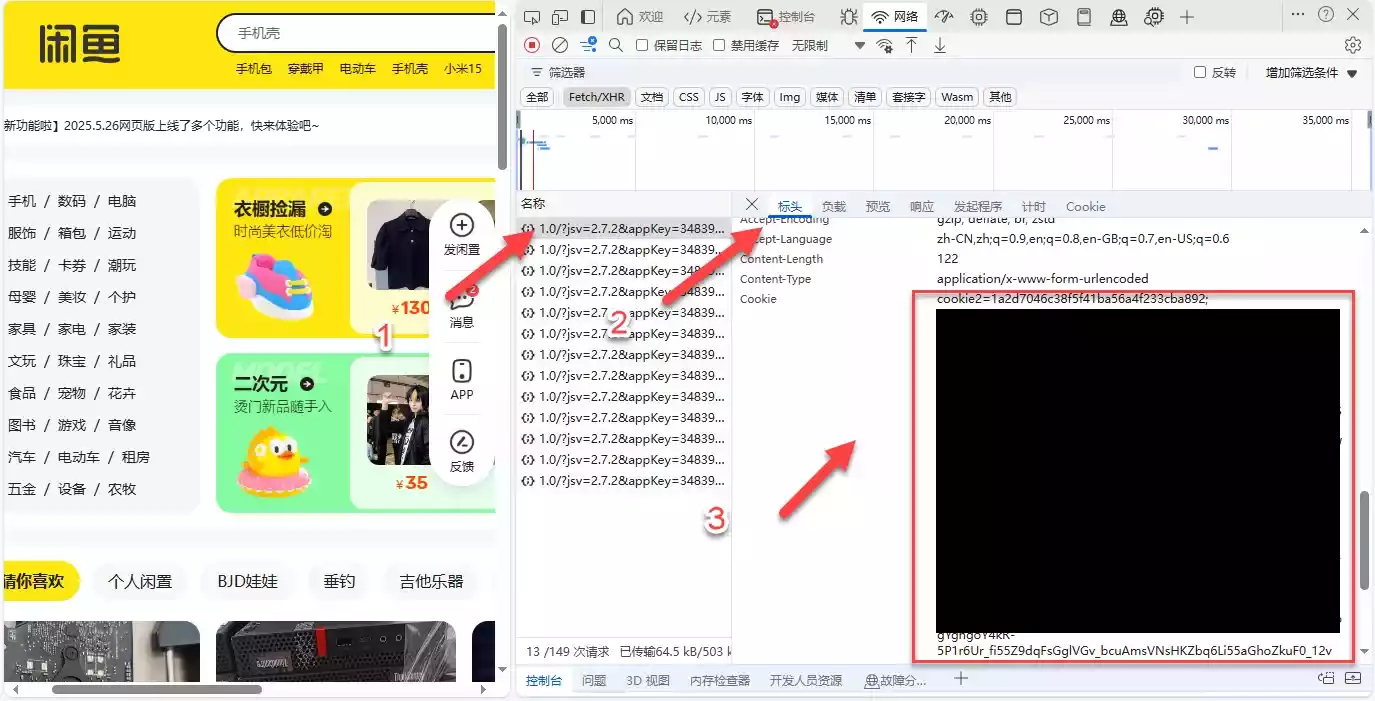Click the inspect element picker icon

532,17
